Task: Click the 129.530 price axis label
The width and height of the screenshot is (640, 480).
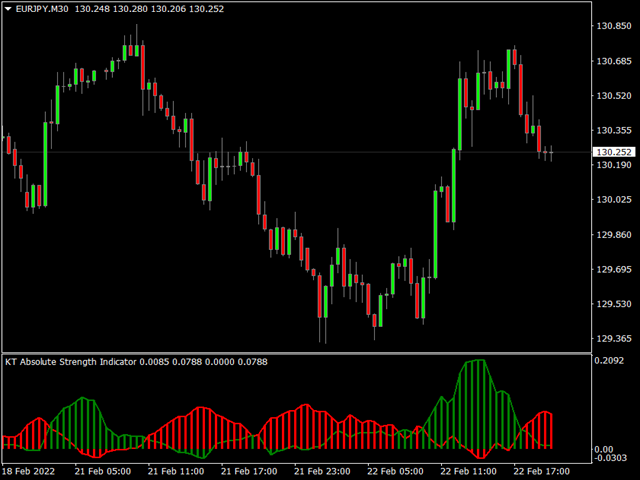Action: [614, 304]
